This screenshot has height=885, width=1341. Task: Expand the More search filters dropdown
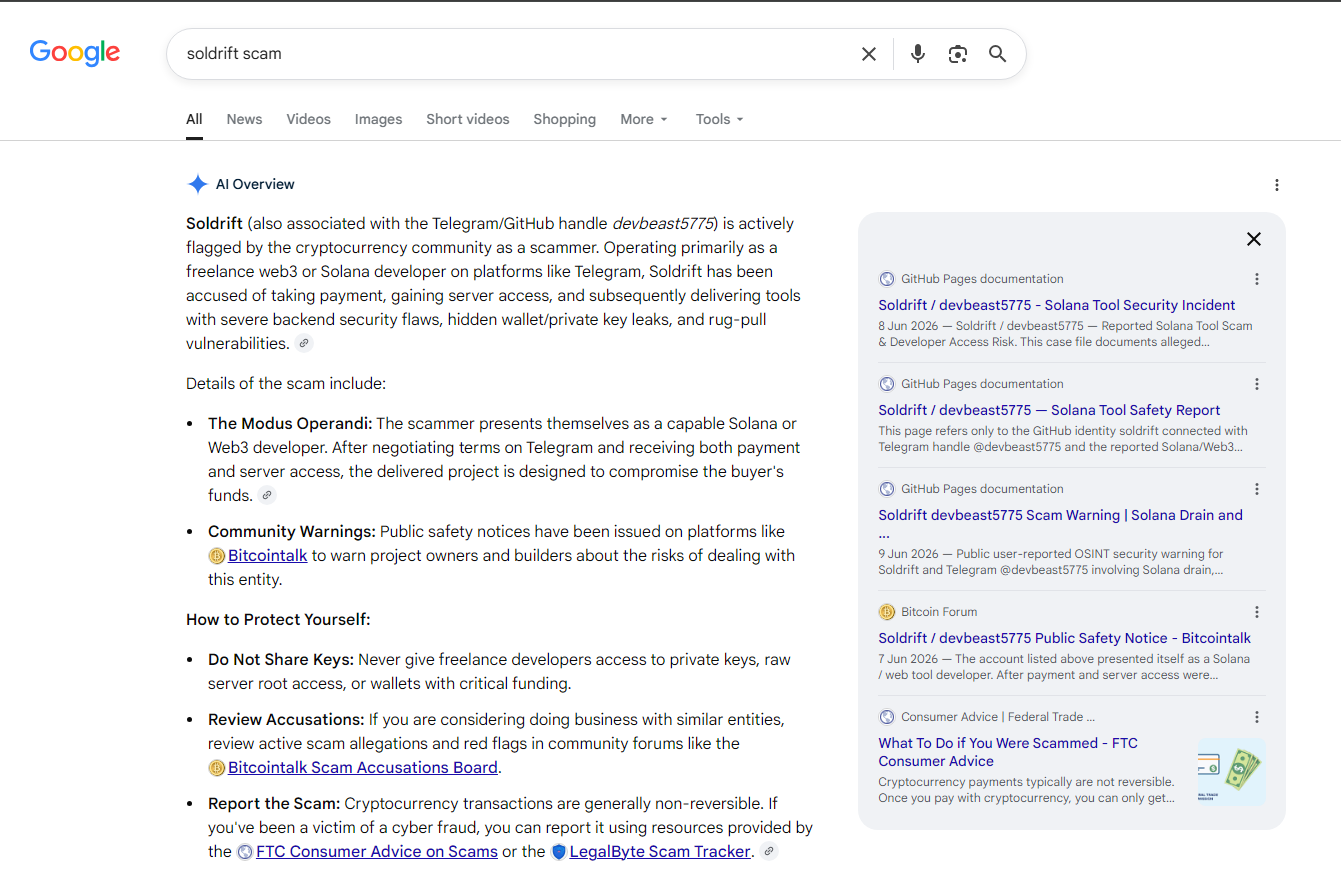pyautogui.click(x=643, y=119)
